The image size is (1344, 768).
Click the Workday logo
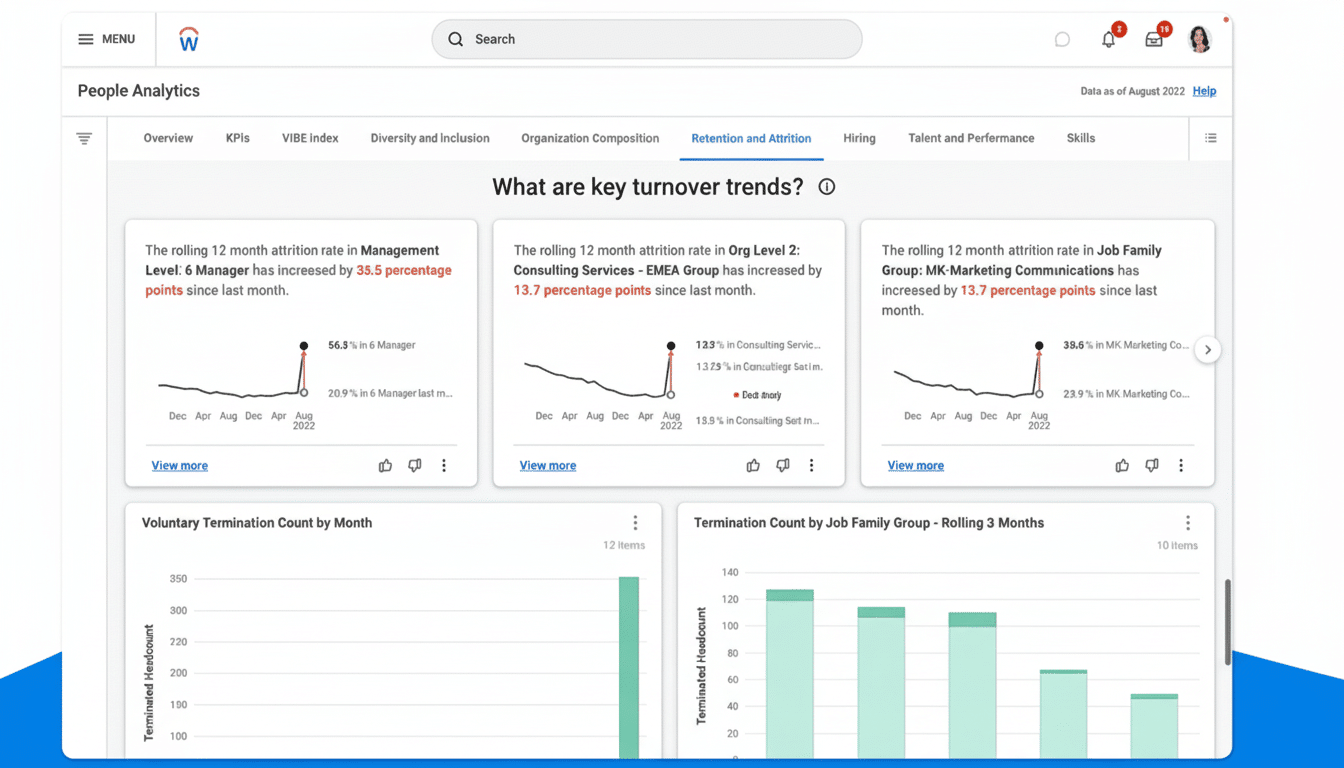[x=188, y=39]
